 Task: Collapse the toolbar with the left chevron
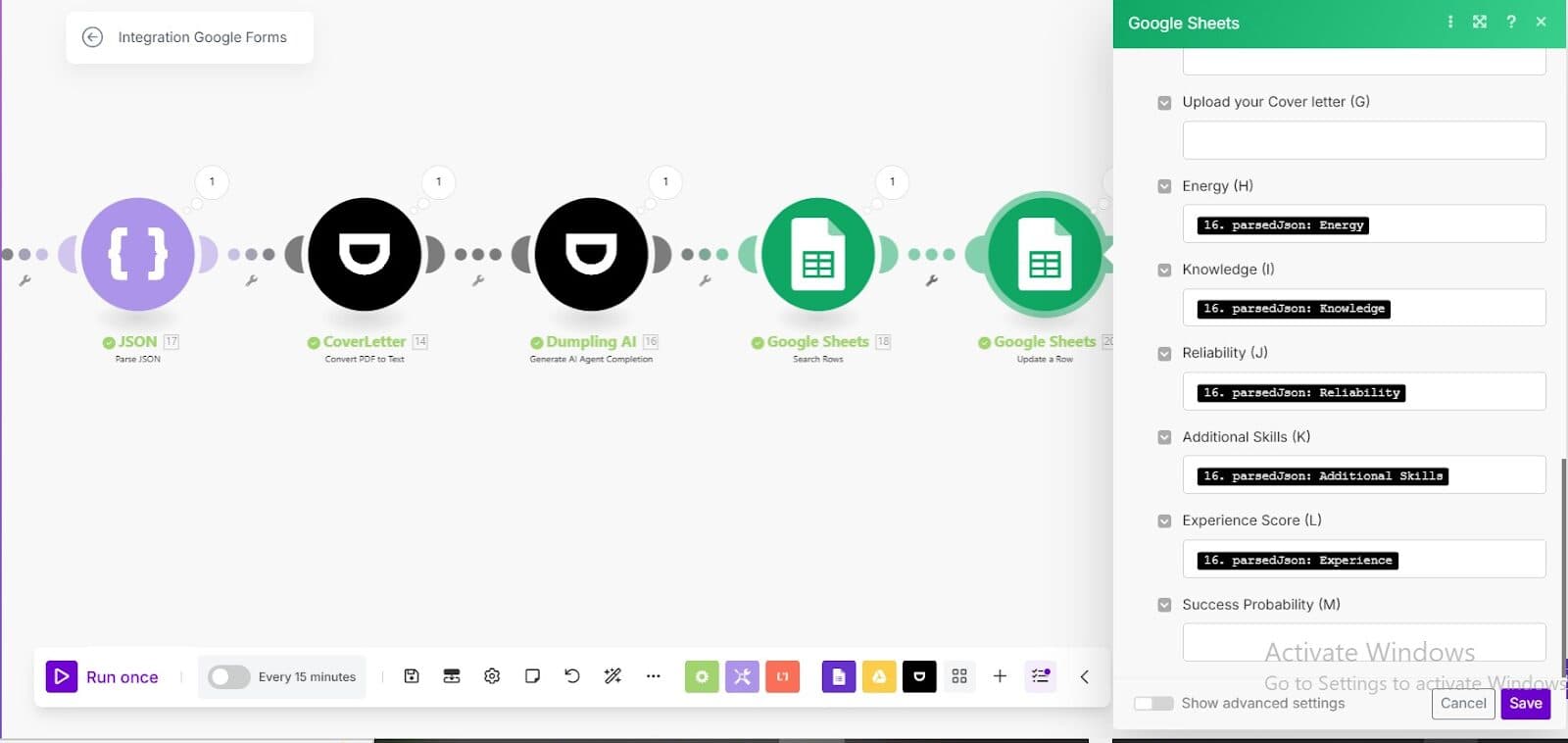point(1085,676)
